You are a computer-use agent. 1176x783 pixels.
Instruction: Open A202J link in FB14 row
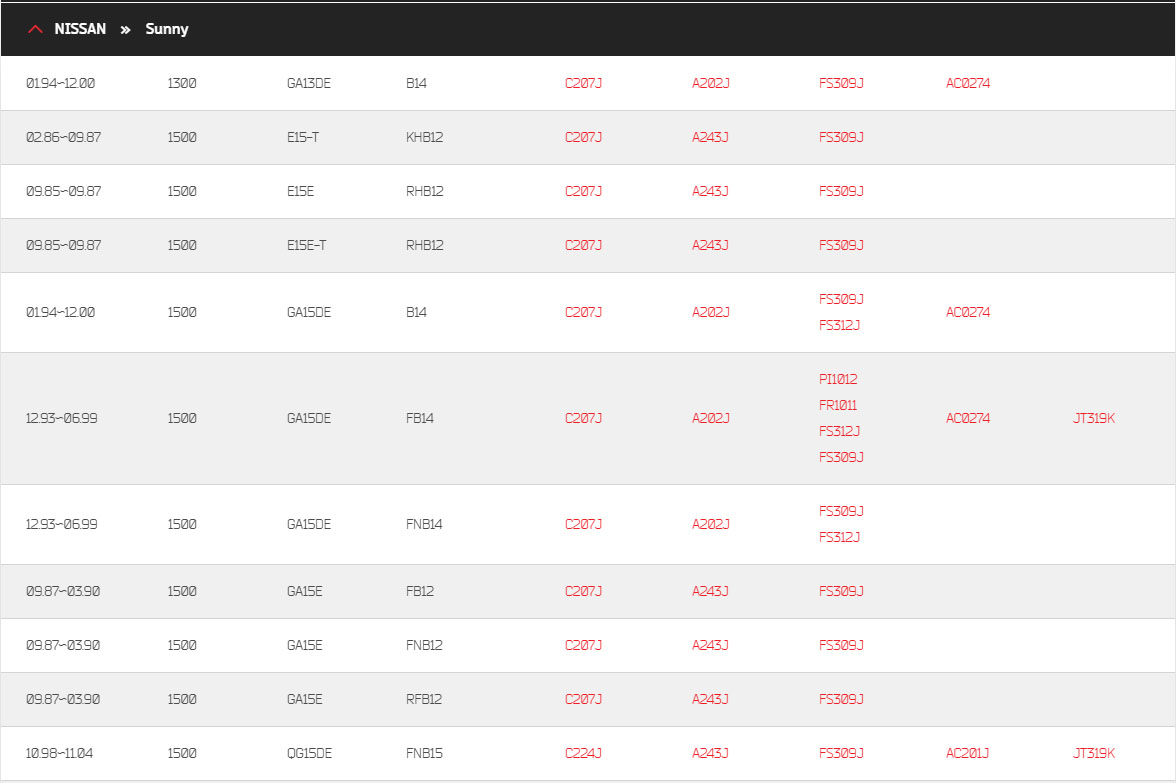point(710,418)
